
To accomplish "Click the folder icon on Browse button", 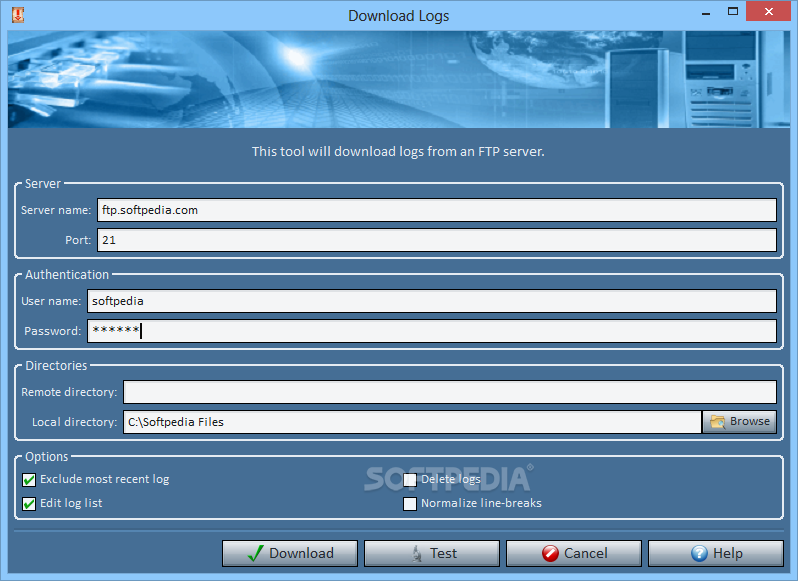I will (718, 422).
